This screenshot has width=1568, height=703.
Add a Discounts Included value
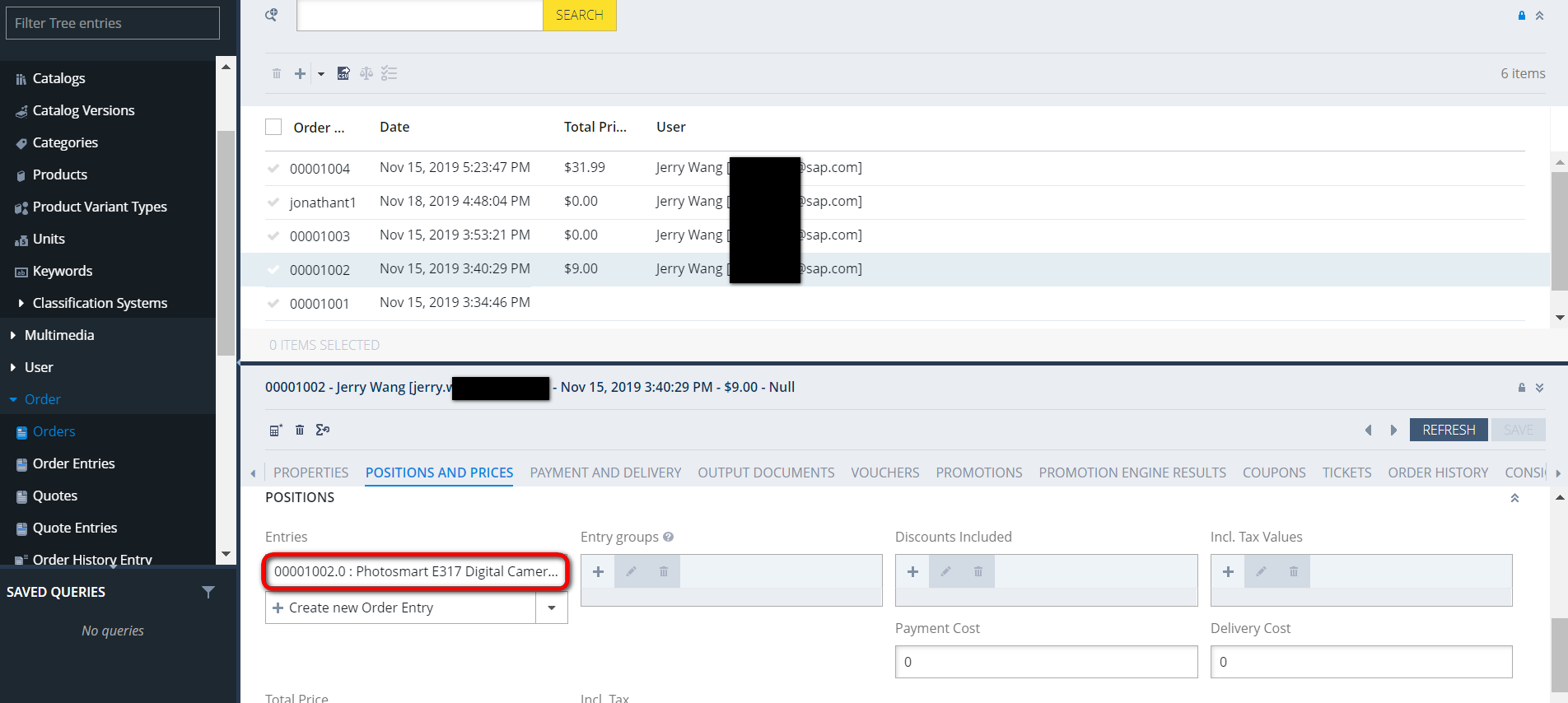(912, 571)
